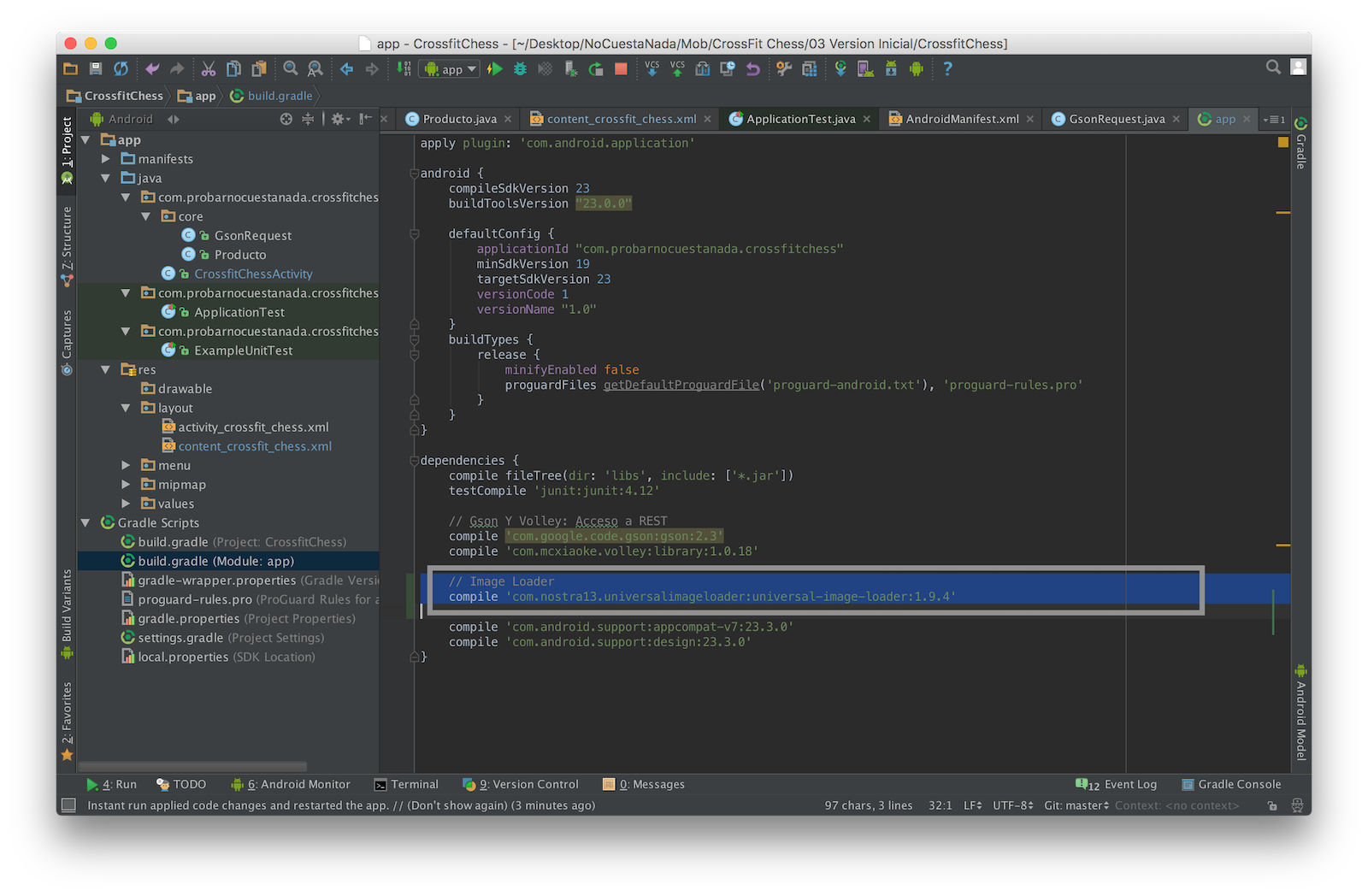Click the Search Everywhere magnifier
The image size is (1368, 896).
(1273, 67)
